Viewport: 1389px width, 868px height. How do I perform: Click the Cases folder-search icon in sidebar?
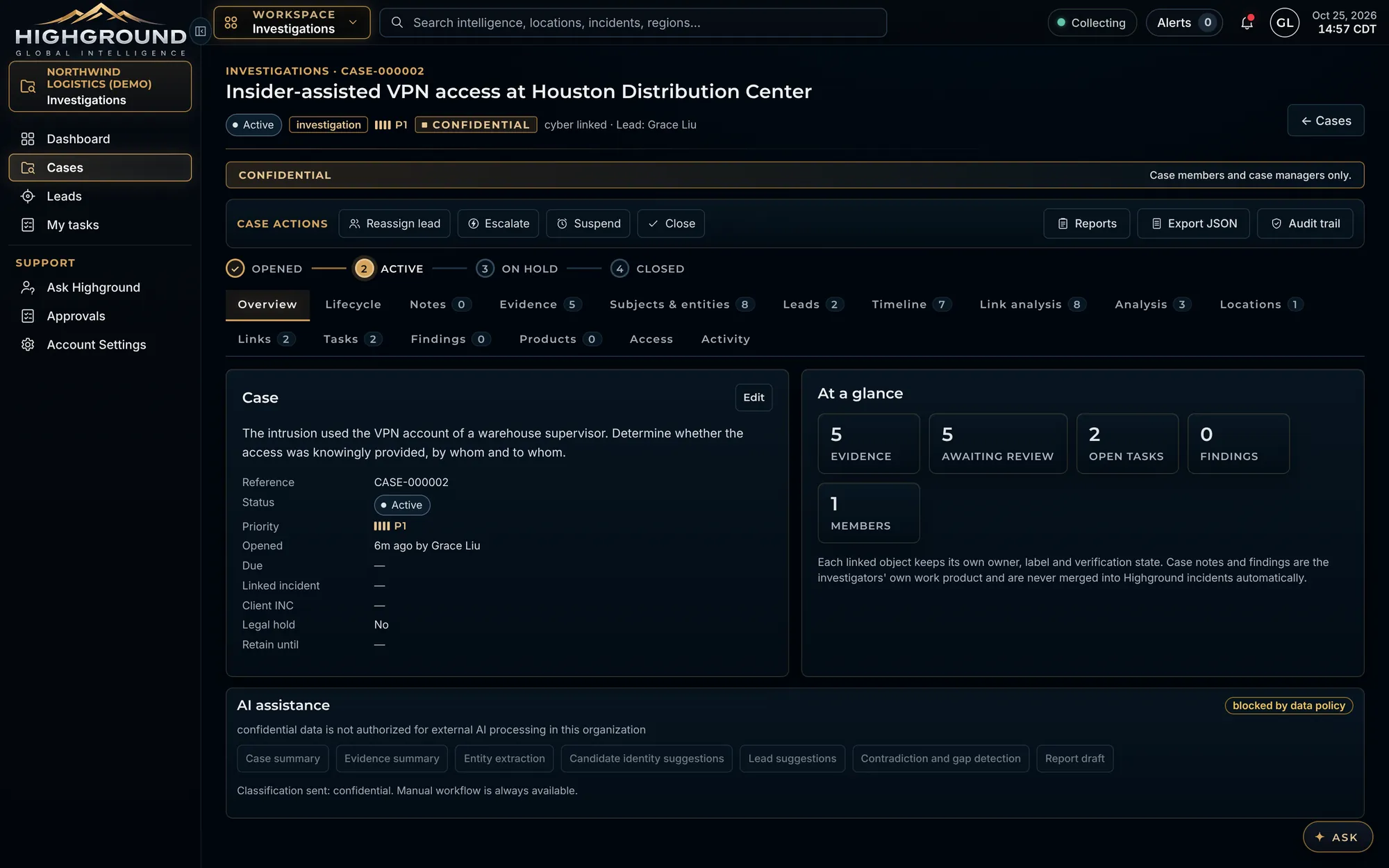28,167
